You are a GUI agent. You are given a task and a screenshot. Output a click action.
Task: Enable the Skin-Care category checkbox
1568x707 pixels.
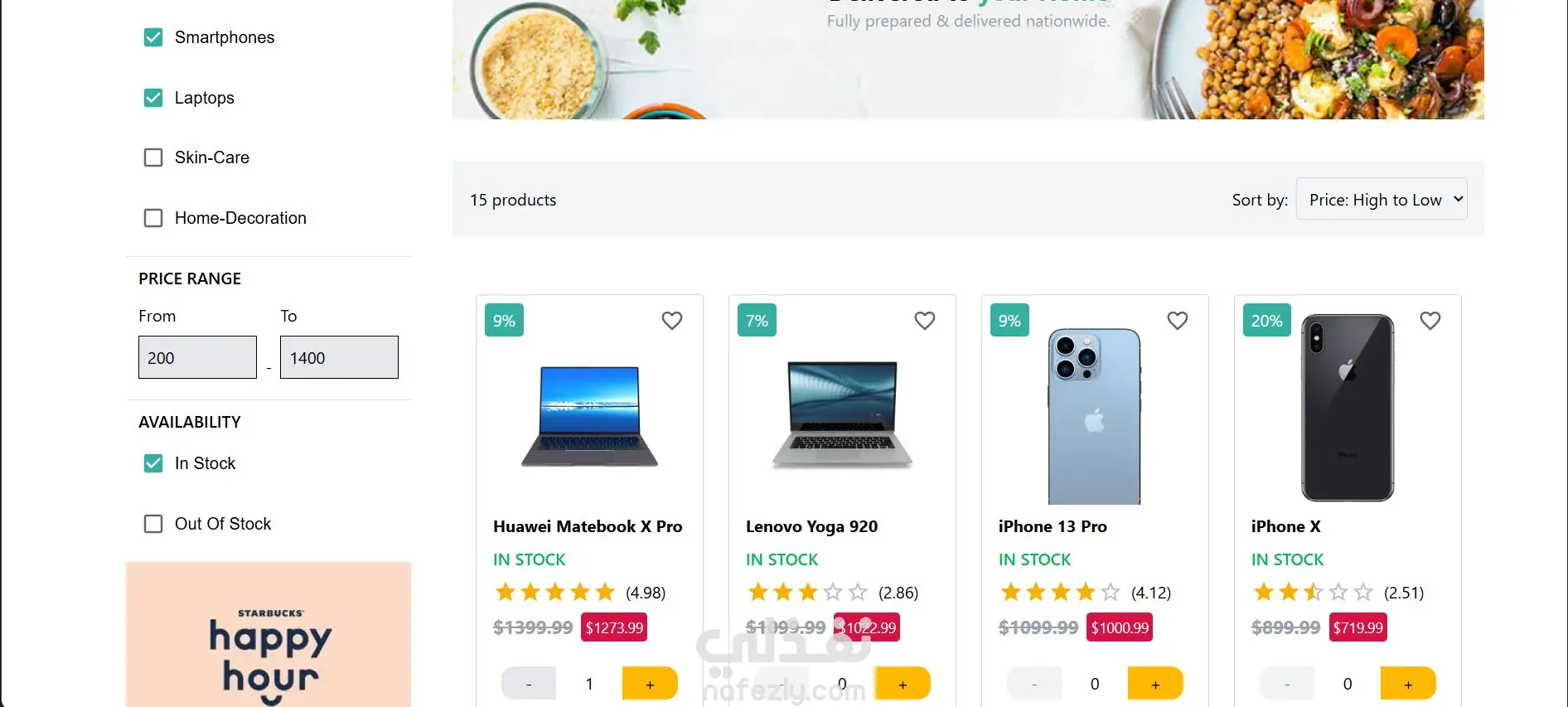point(153,157)
